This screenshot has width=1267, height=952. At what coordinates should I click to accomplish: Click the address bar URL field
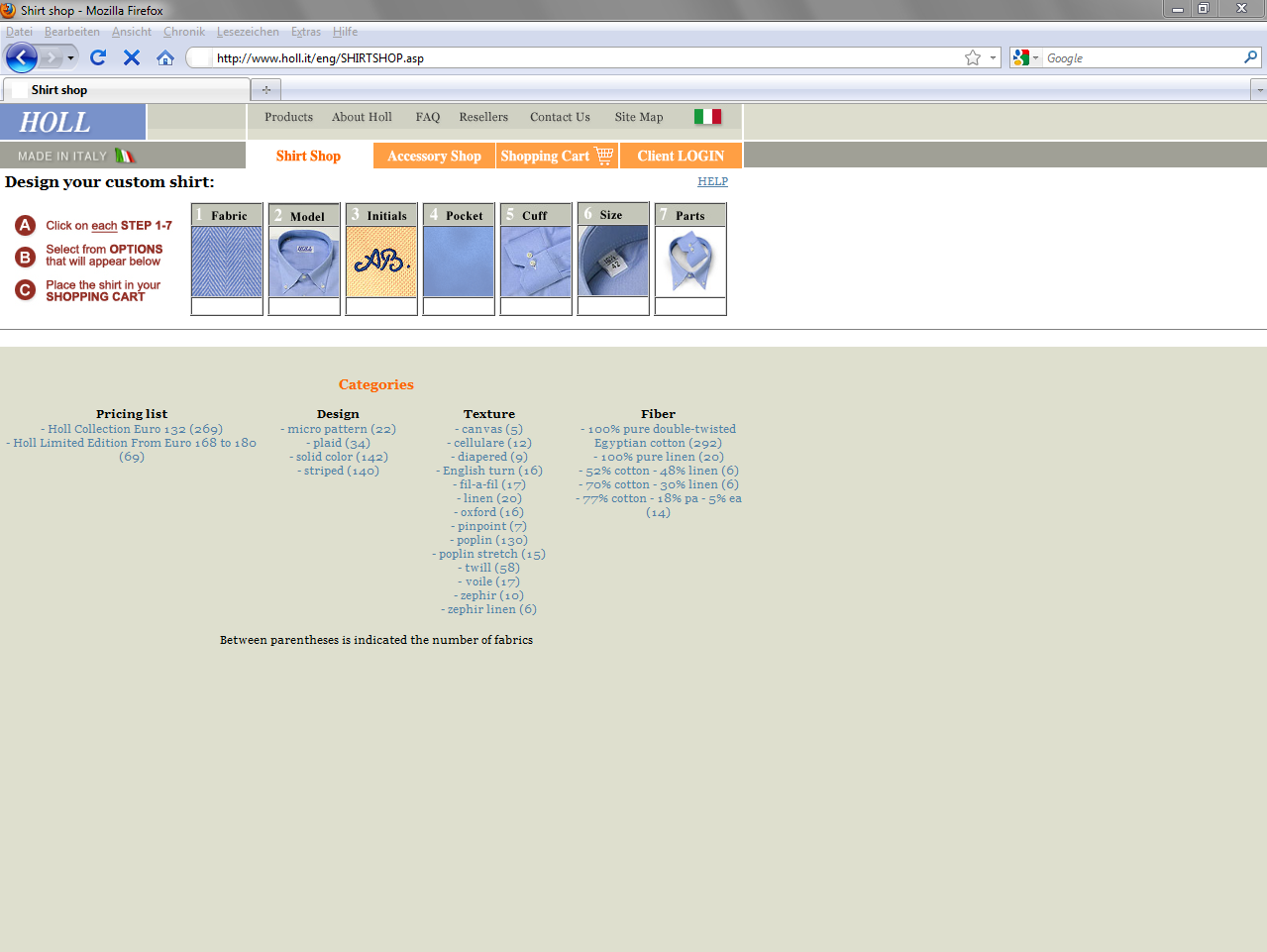[584, 57]
